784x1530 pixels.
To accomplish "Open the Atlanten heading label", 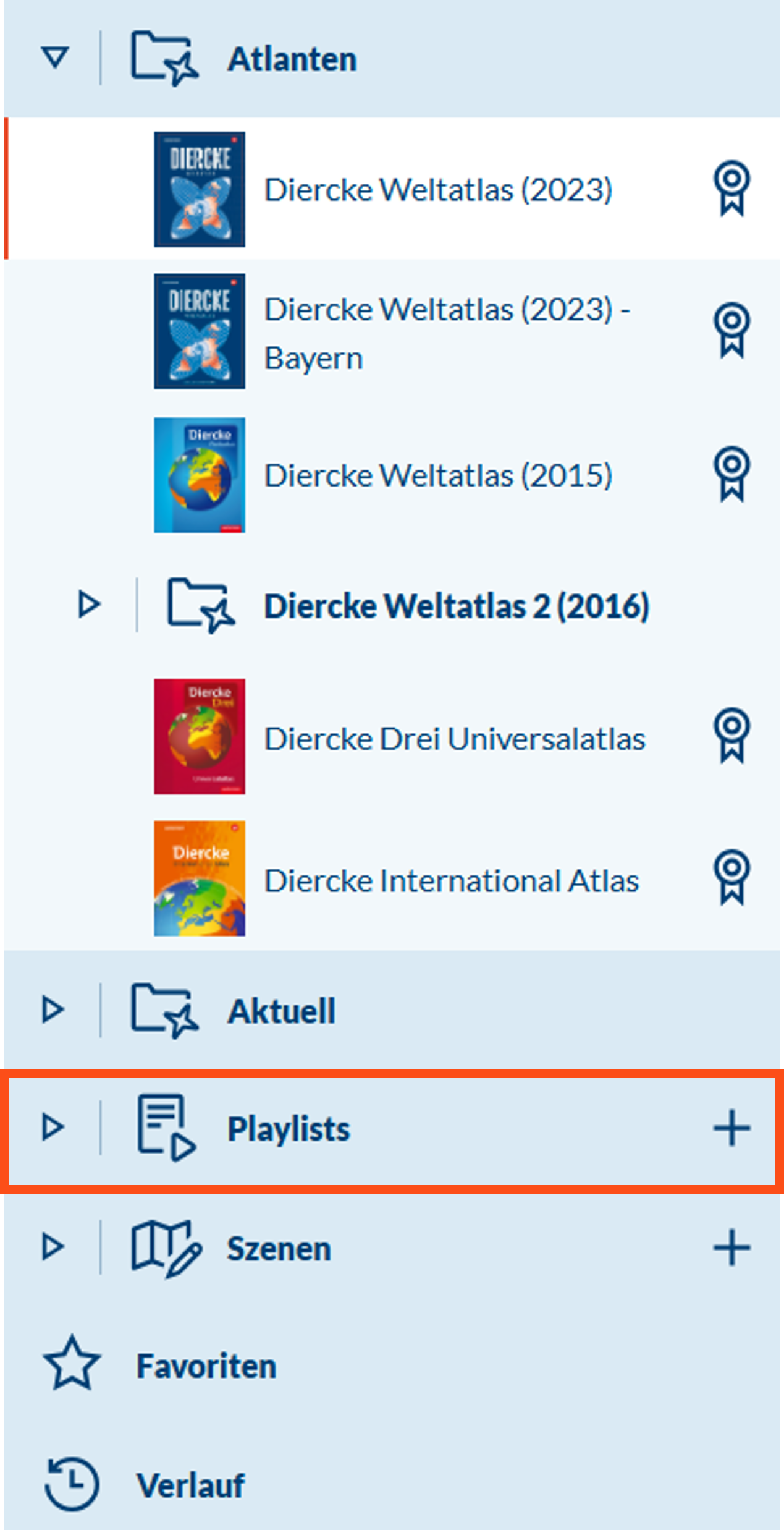I will [292, 59].
